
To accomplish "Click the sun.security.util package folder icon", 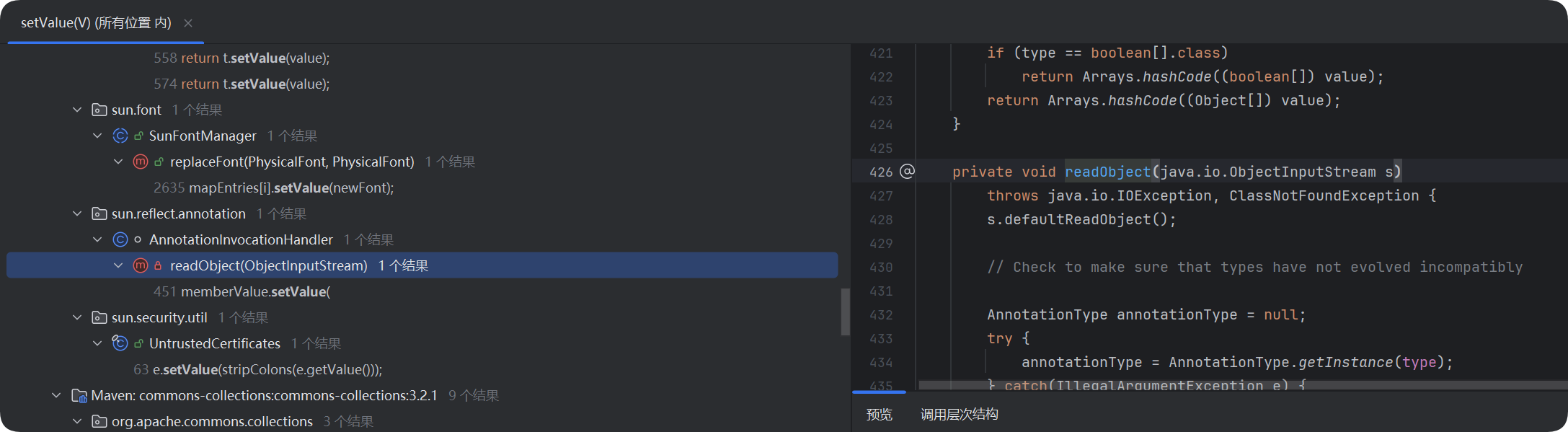I will (99, 317).
